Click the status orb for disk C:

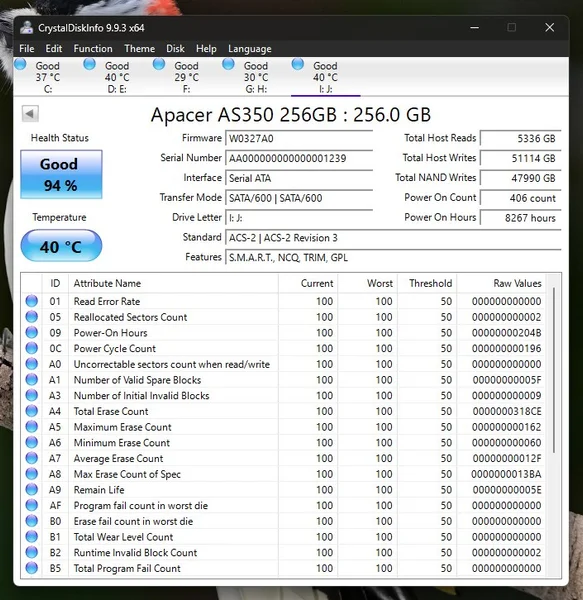20,64
